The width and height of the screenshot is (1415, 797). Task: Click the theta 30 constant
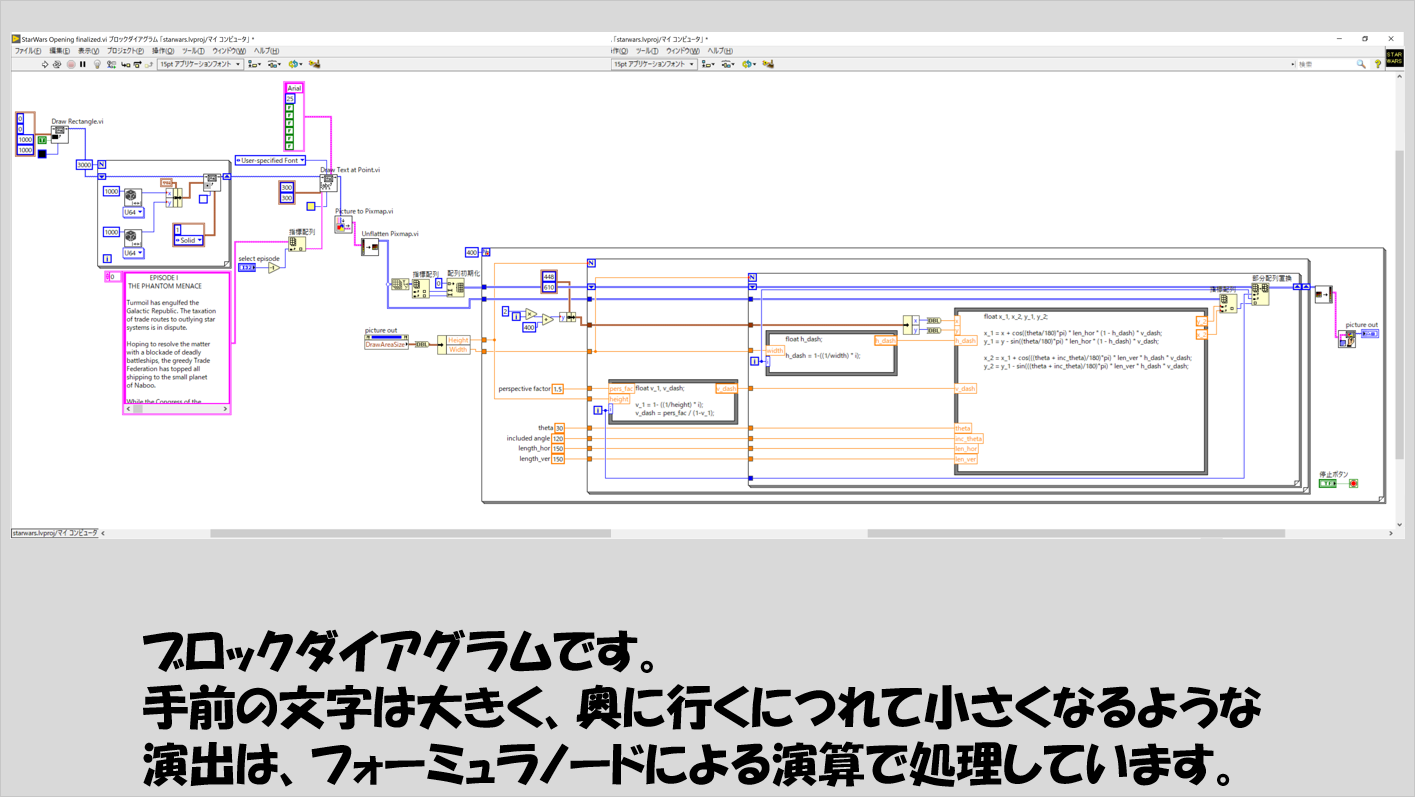(559, 428)
